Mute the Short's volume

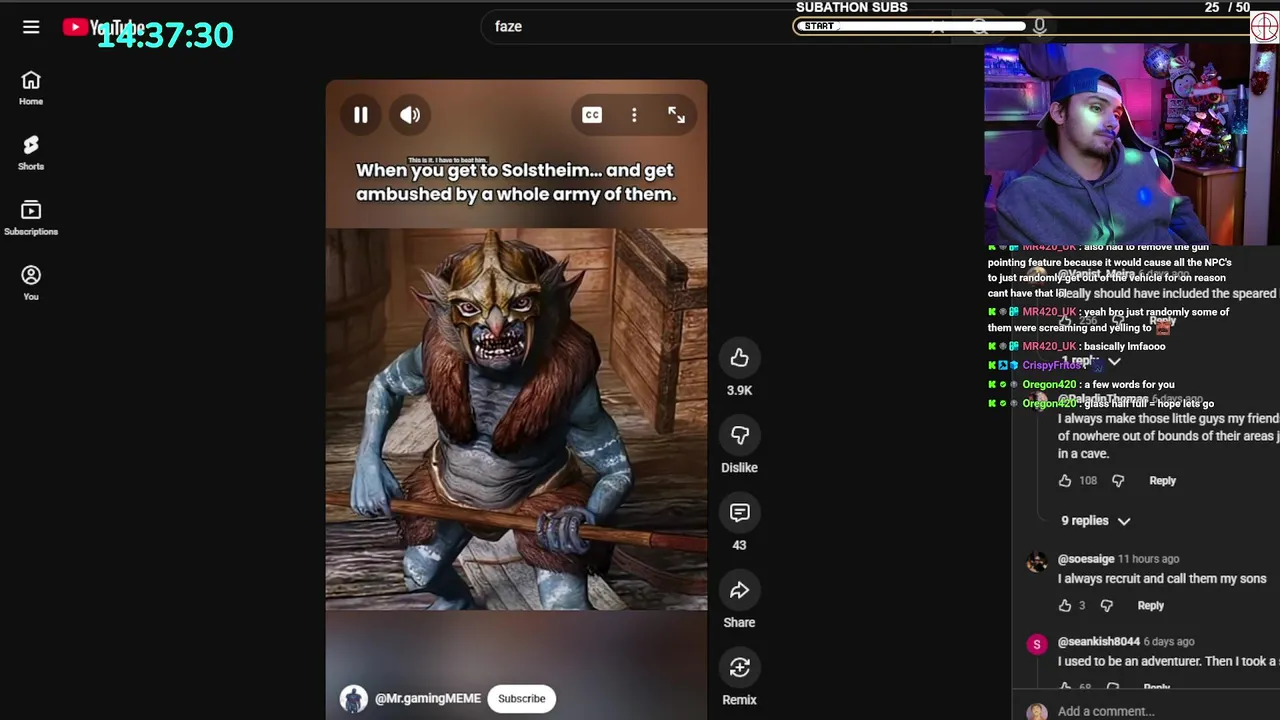[410, 115]
